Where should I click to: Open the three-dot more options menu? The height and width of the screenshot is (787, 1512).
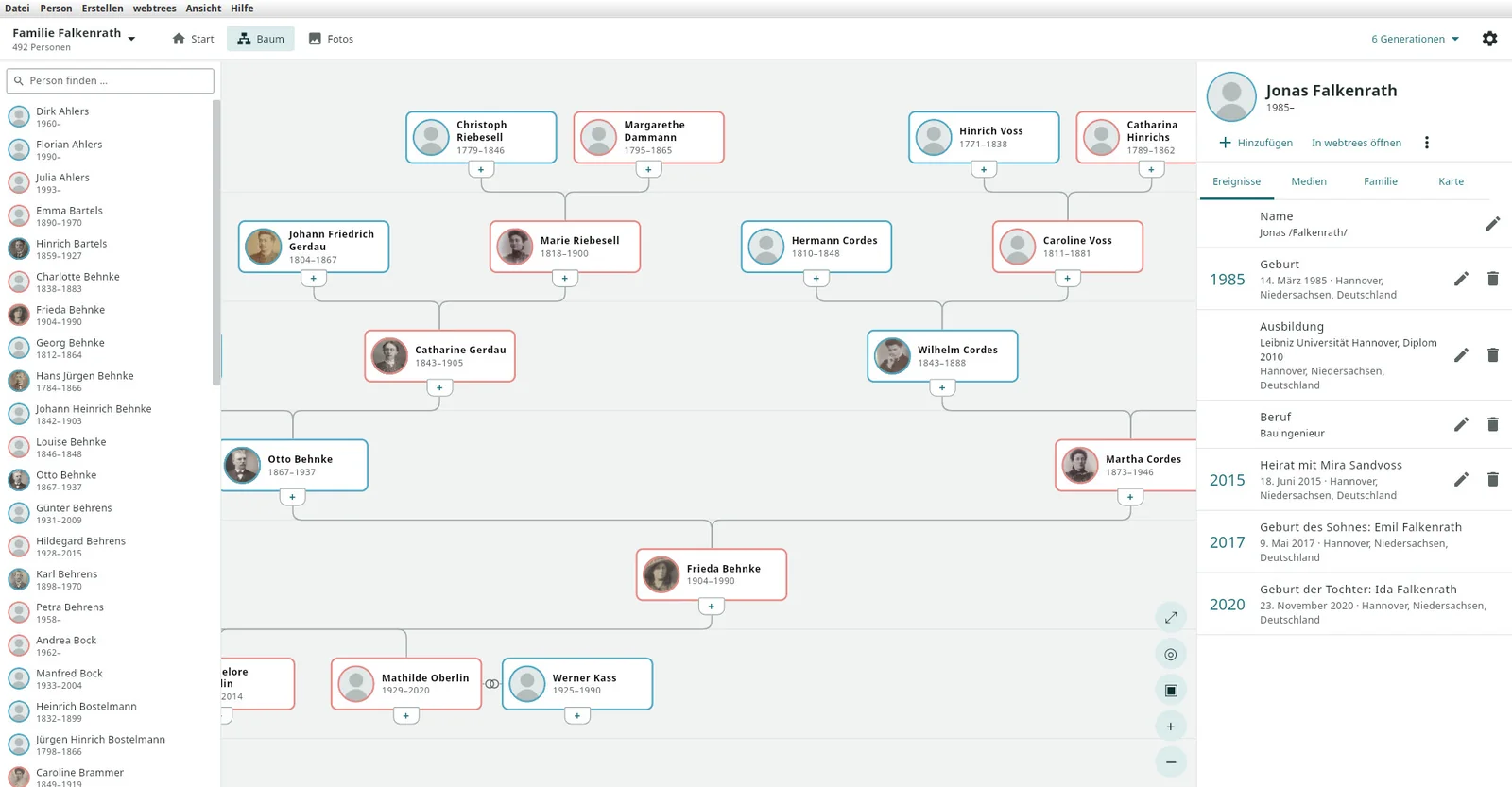pyautogui.click(x=1427, y=143)
